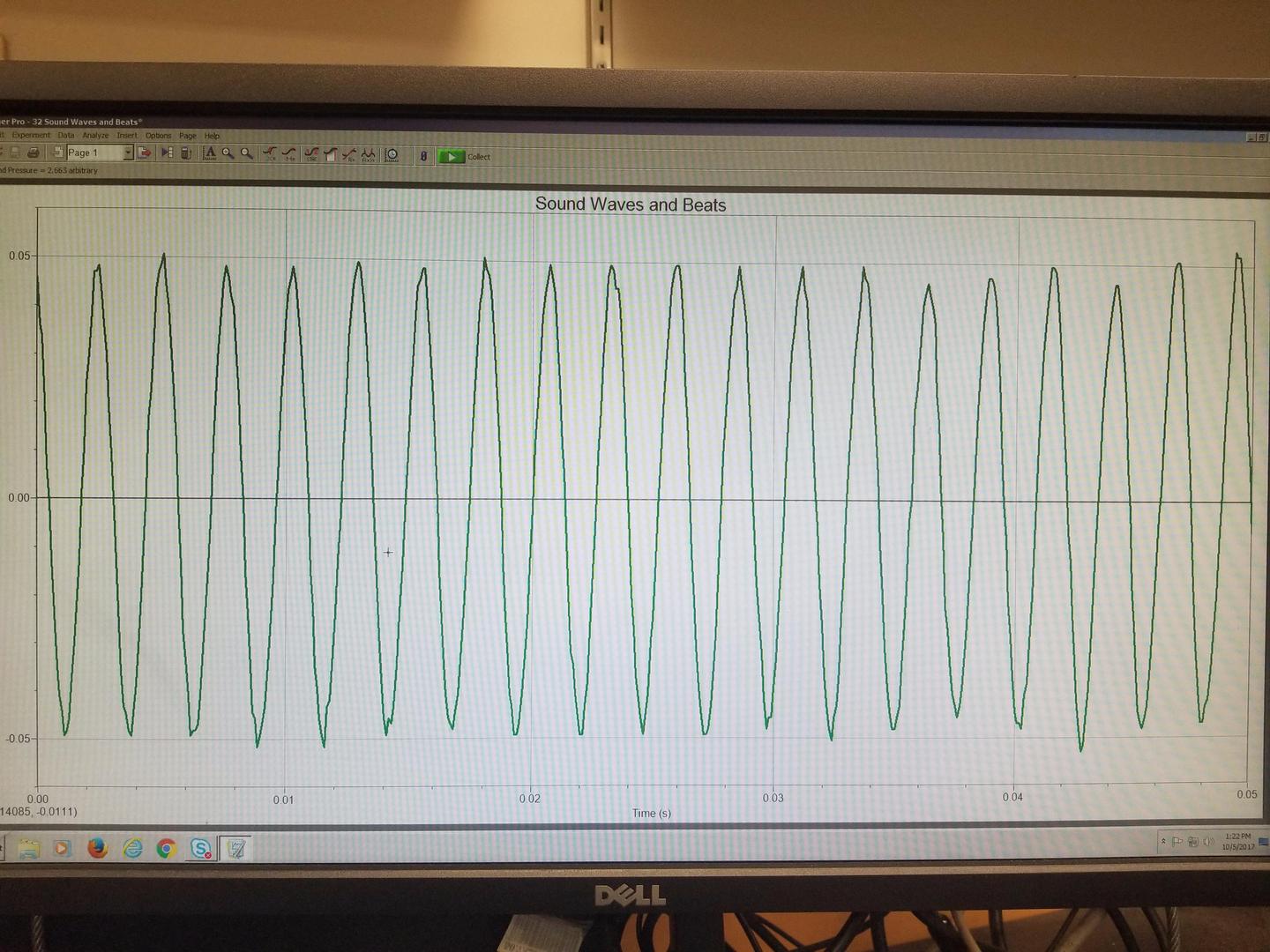Open Windows Media Player on the taskbar
Image resolution: width=1270 pixels, height=952 pixels.
coord(62,848)
